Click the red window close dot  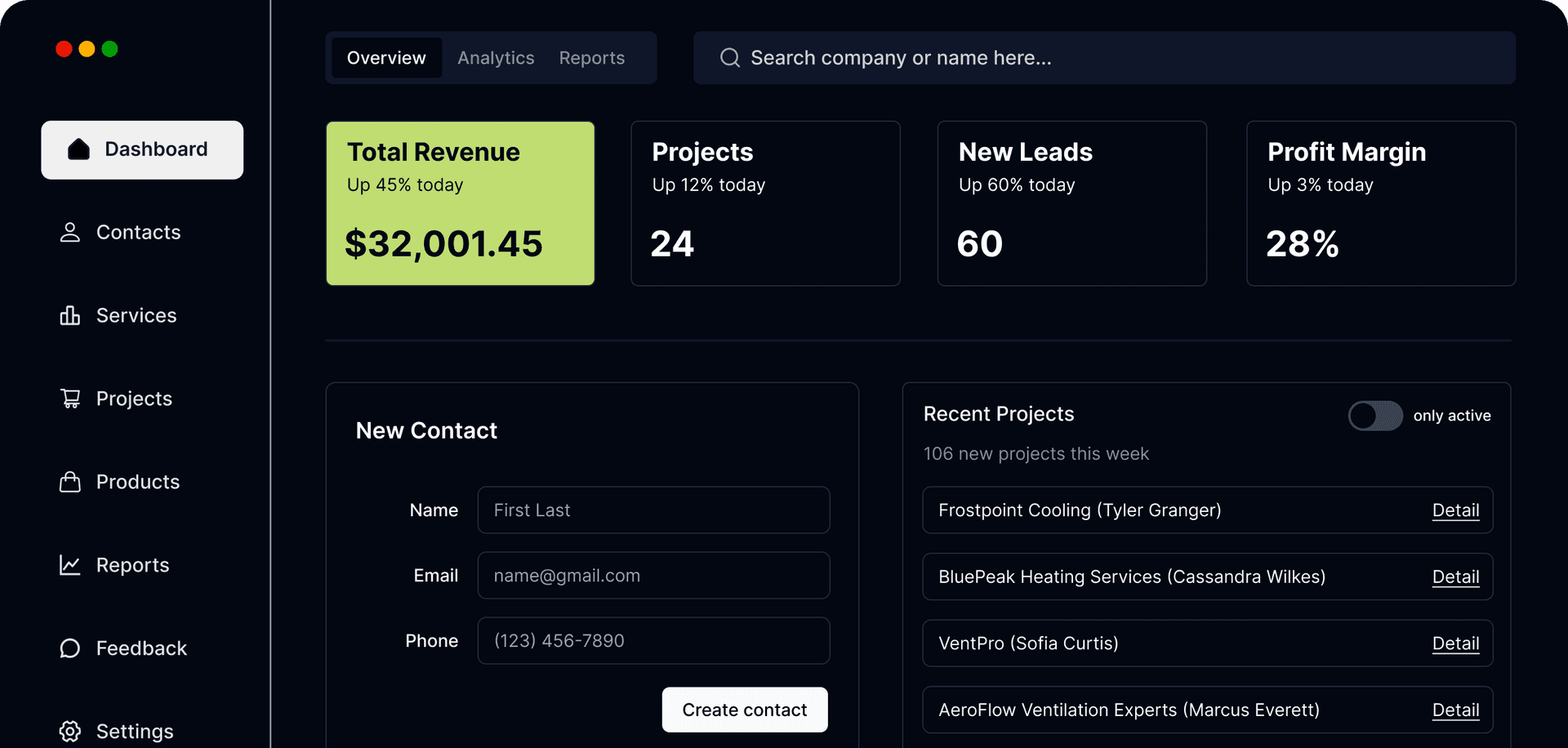[x=64, y=49]
